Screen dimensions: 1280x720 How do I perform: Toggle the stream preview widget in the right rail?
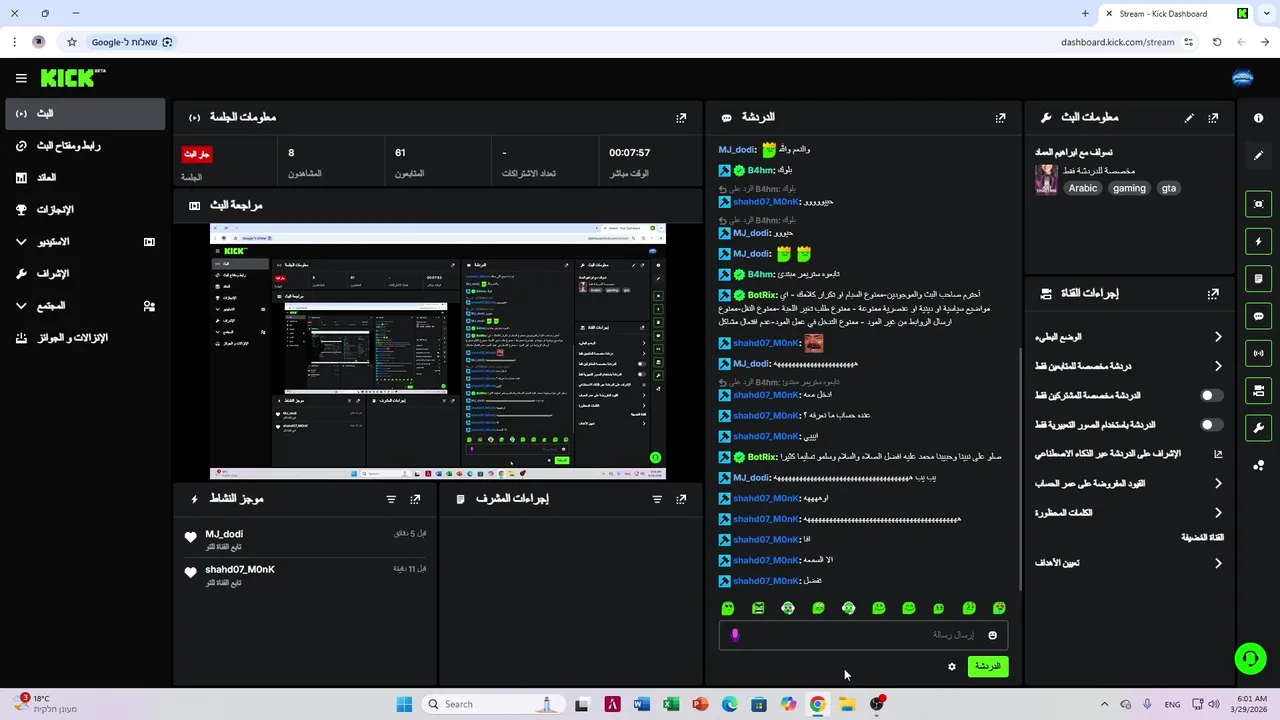click(x=1258, y=204)
